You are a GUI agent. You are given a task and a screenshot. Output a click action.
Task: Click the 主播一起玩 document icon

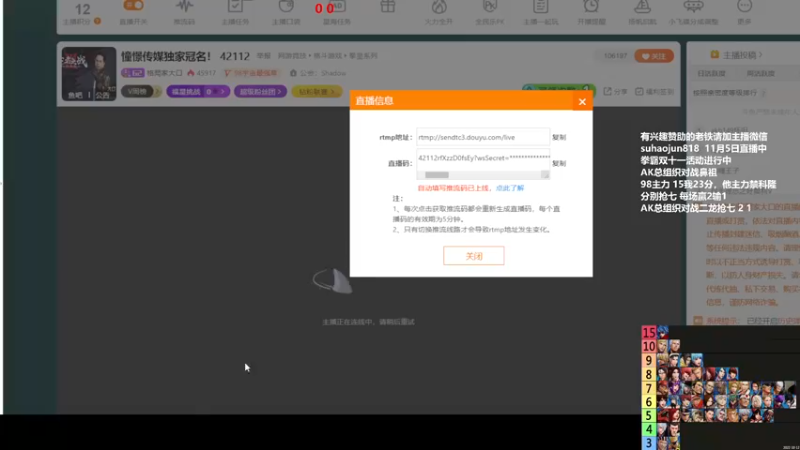(x=540, y=7)
